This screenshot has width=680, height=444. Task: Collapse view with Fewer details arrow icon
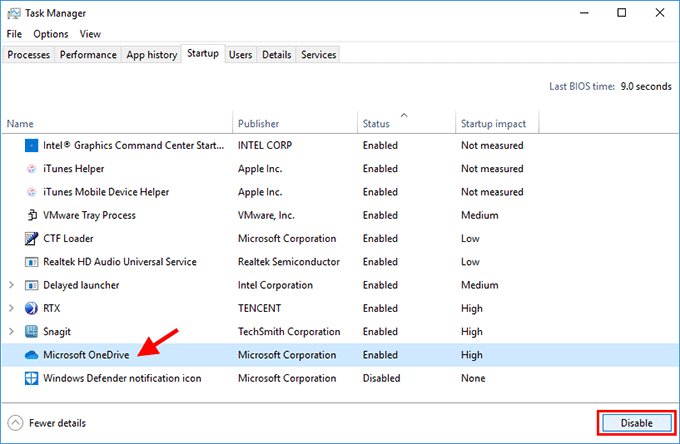15,423
